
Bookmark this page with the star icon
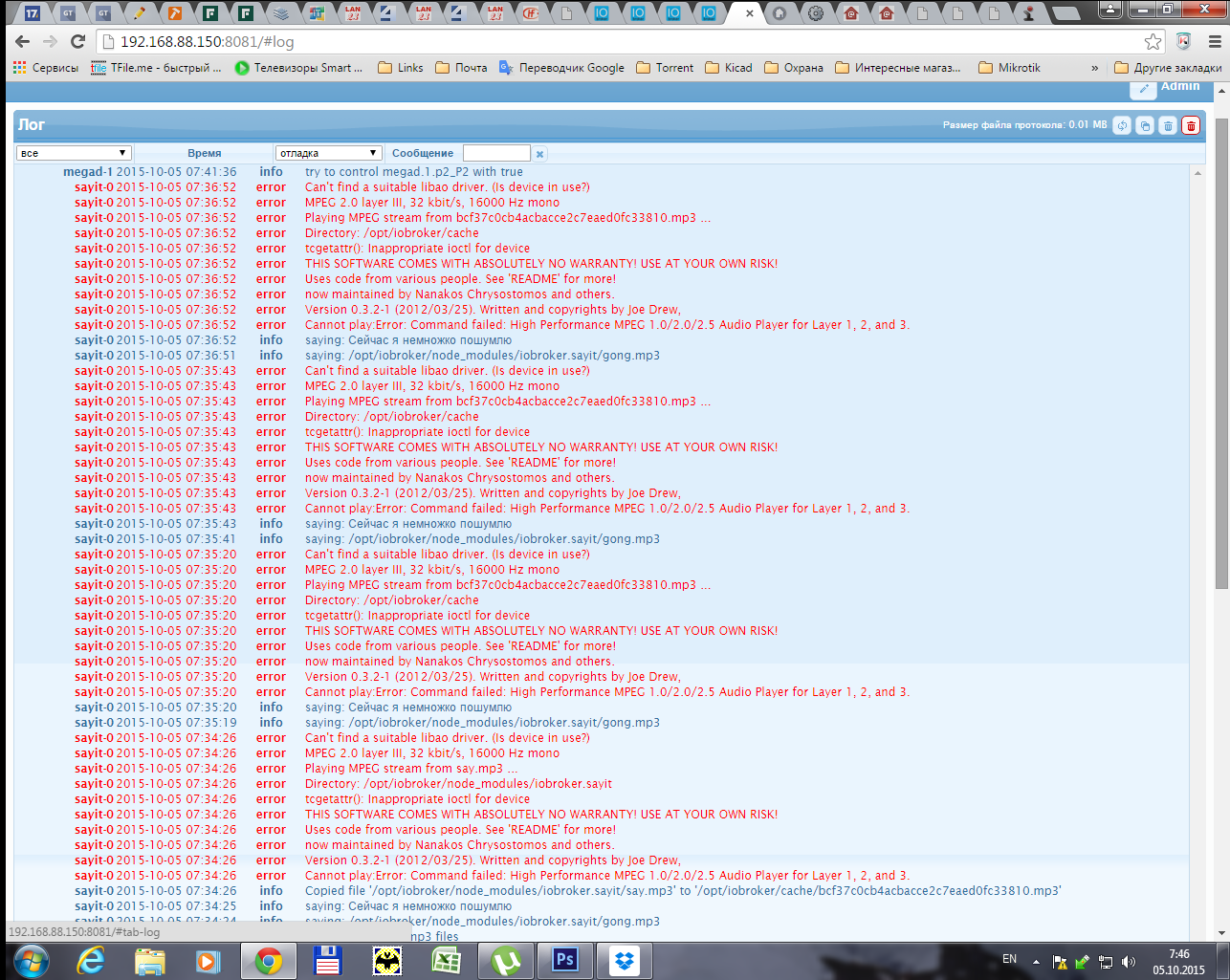[1153, 41]
